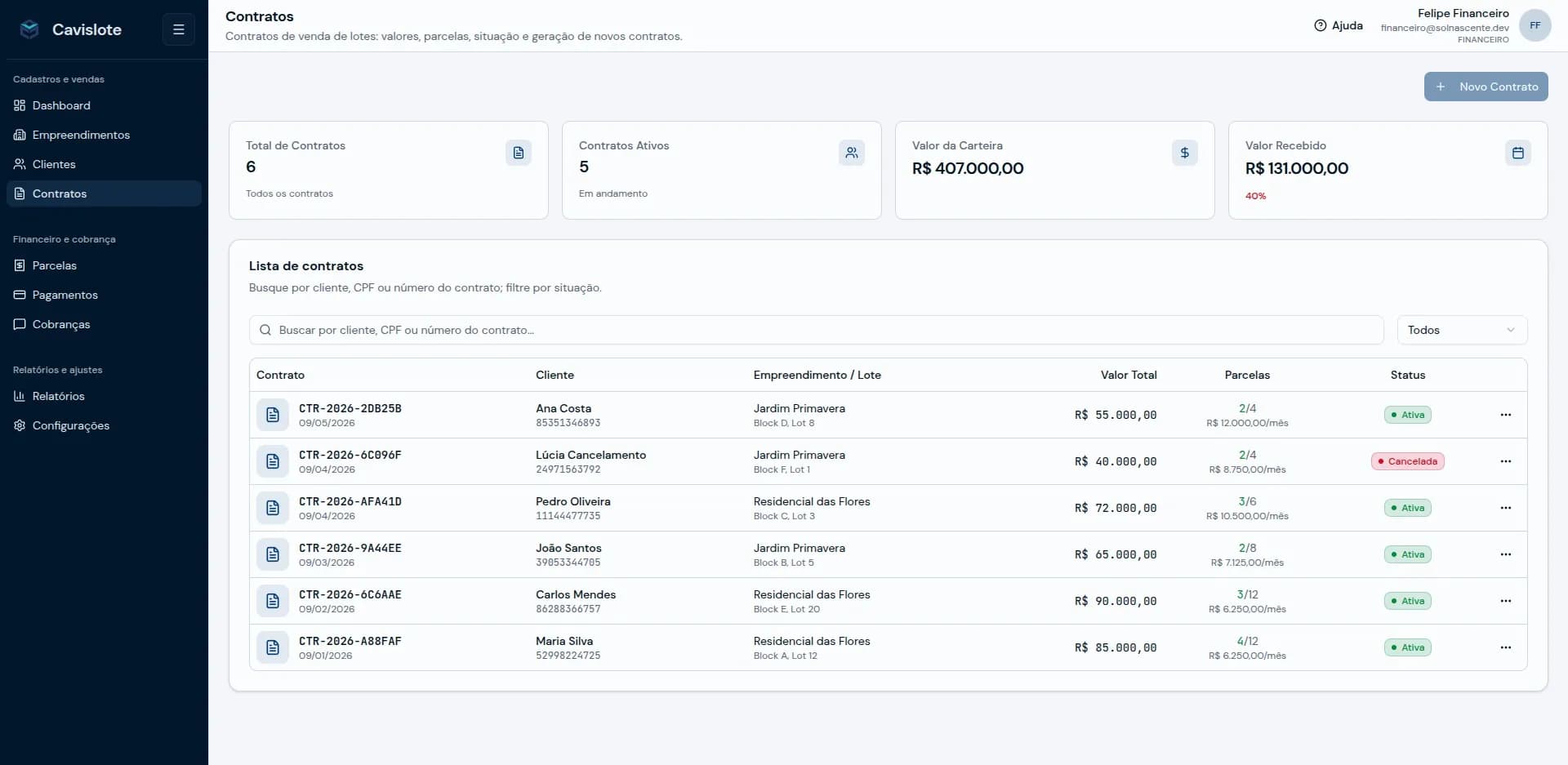1568x765 pixels.
Task: Open Configurações in the sidebar
Action: click(104, 425)
